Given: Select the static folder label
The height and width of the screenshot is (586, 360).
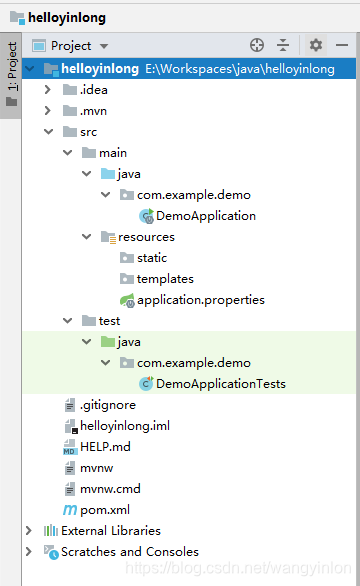Looking at the screenshot, I should tap(152, 258).
